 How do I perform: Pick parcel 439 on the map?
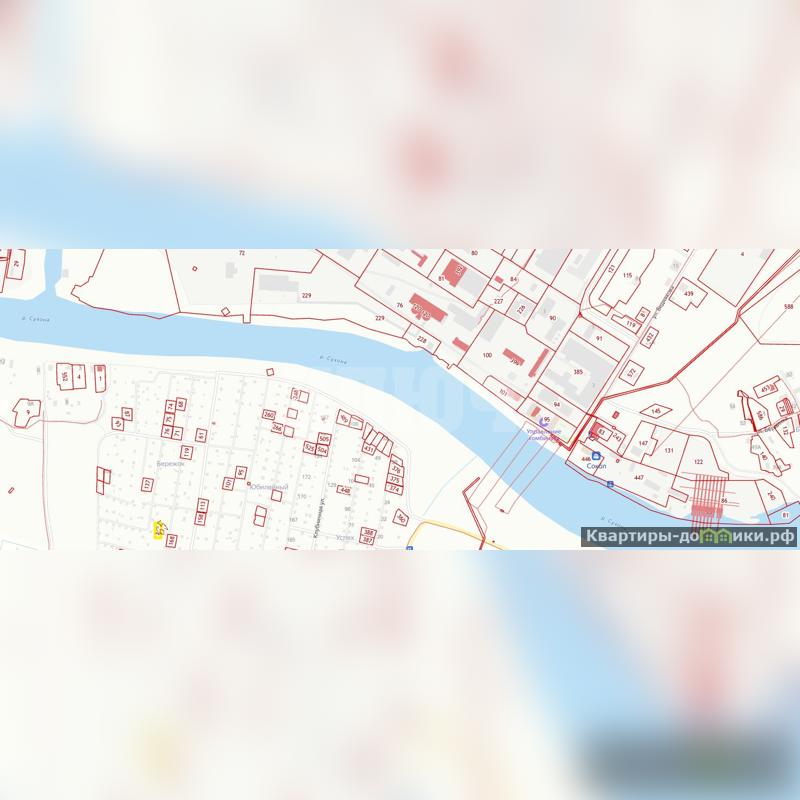tap(688, 293)
